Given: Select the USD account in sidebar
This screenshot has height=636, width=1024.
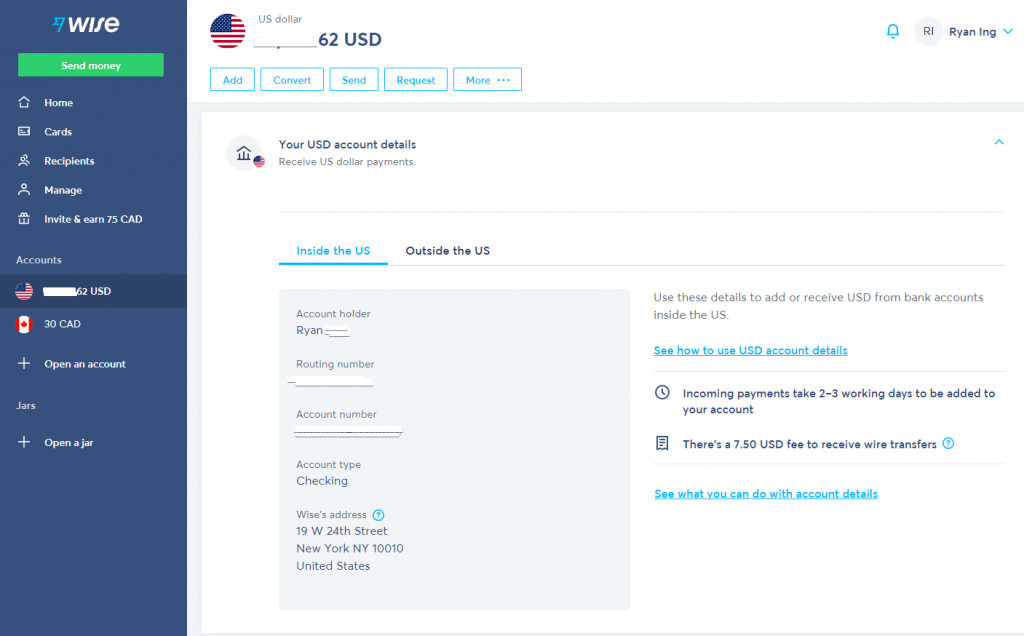Looking at the screenshot, I should pyautogui.click(x=93, y=291).
